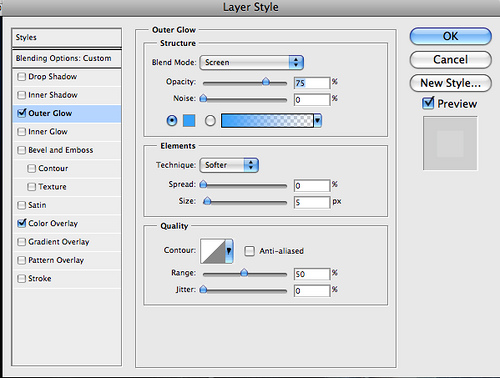Select the Drop Shadow label

pyautogui.click(x=53, y=77)
